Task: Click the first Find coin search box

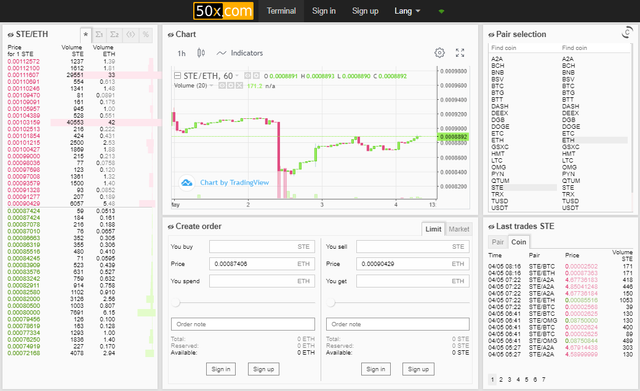Action: click(524, 48)
